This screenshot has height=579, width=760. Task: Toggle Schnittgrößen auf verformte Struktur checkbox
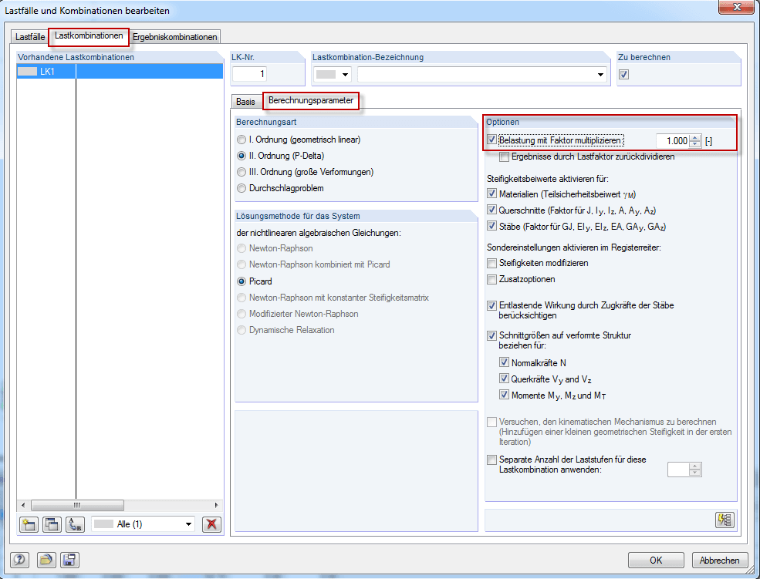tap(492, 336)
